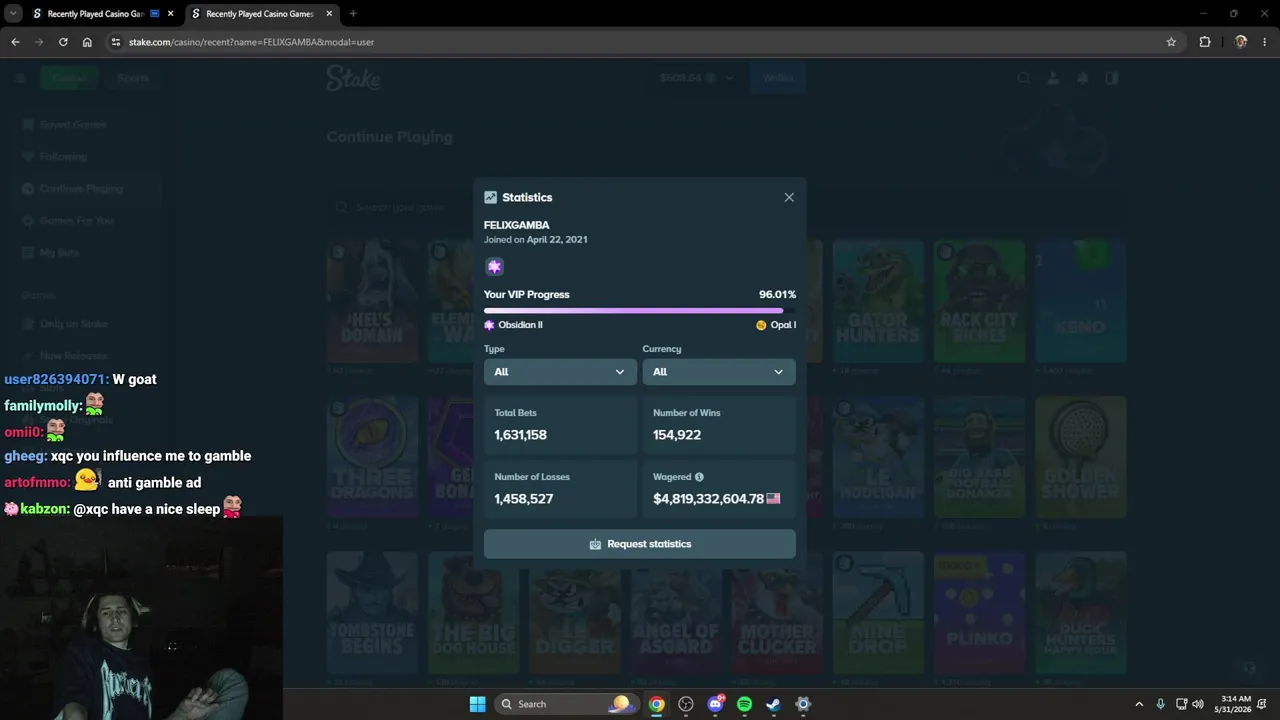
Task: Click the Windows taskbar Search box
Action: [x=566, y=704]
